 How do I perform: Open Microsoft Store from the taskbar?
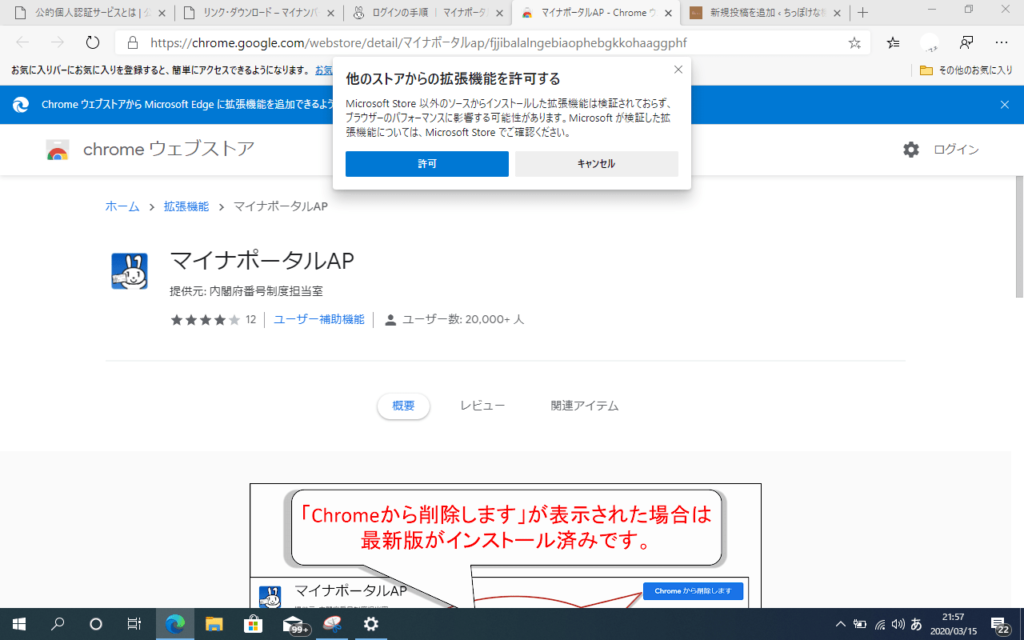pos(253,624)
